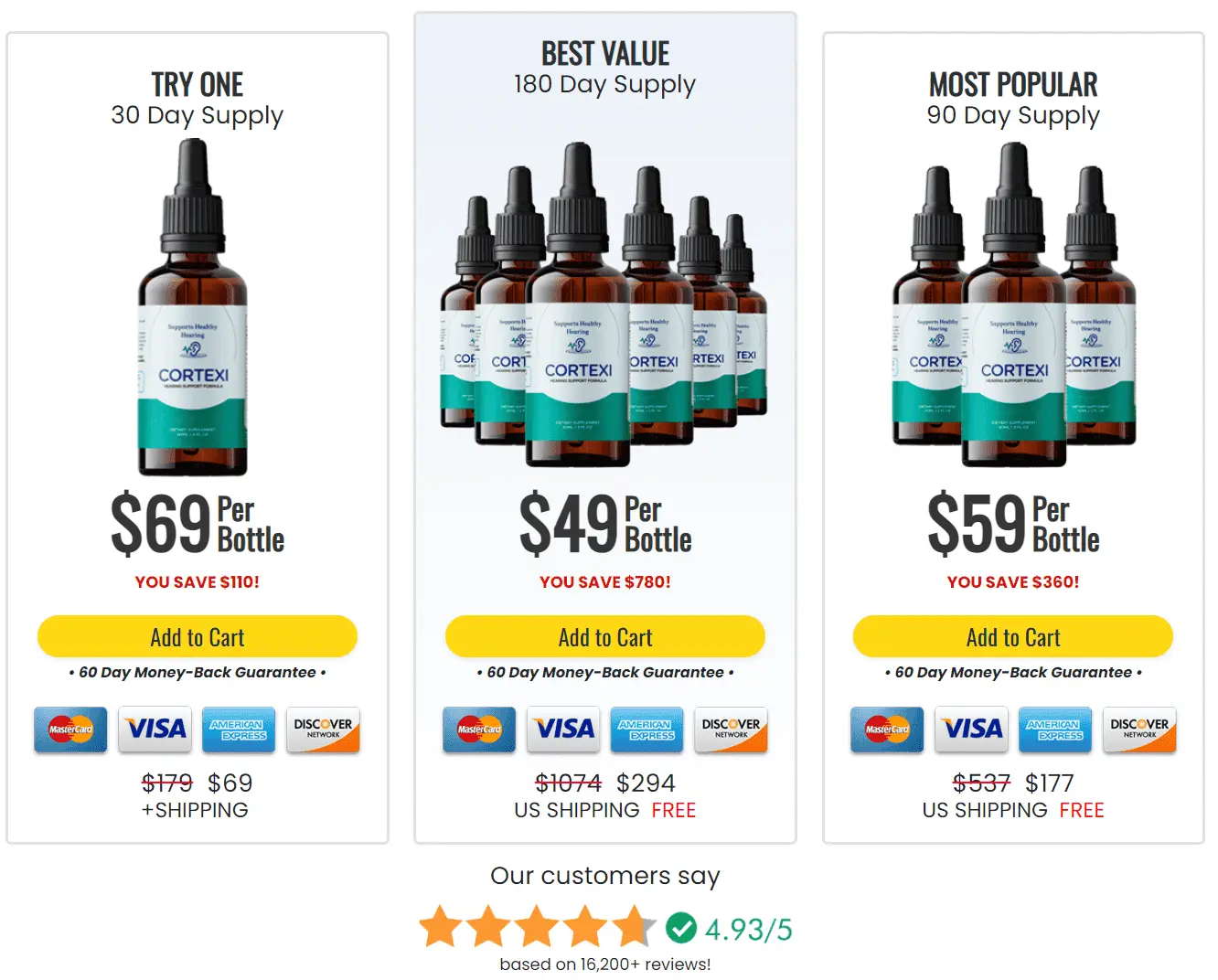The width and height of the screenshot is (1218, 980).
Task: Click the 4.93/5 rating score
Action: [x=749, y=929]
